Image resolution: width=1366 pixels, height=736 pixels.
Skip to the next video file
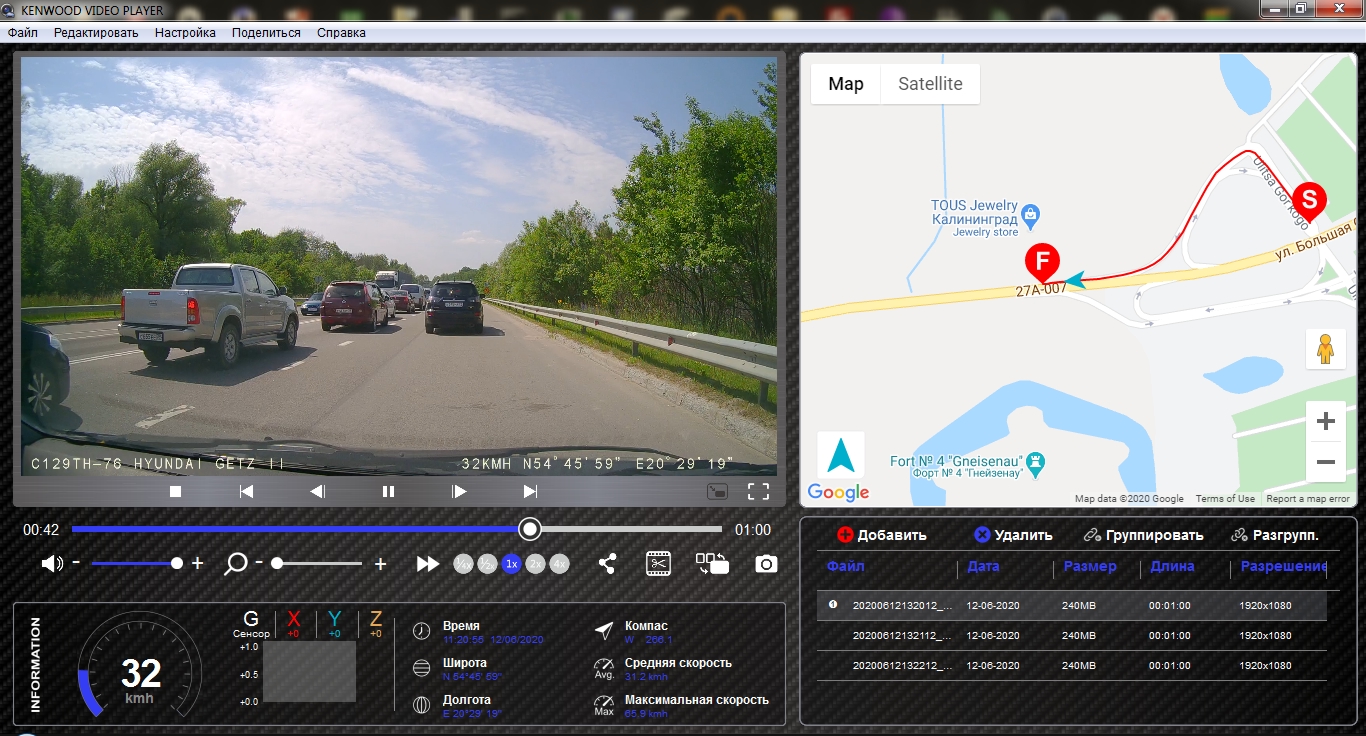(x=530, y=491)
